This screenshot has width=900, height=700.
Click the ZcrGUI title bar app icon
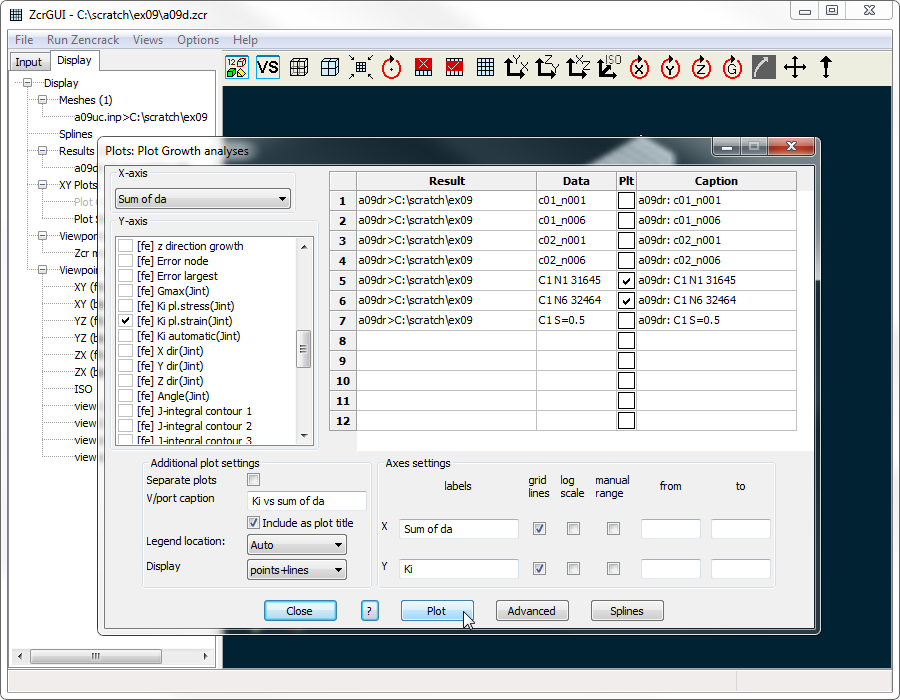click(x=17, y=15)
